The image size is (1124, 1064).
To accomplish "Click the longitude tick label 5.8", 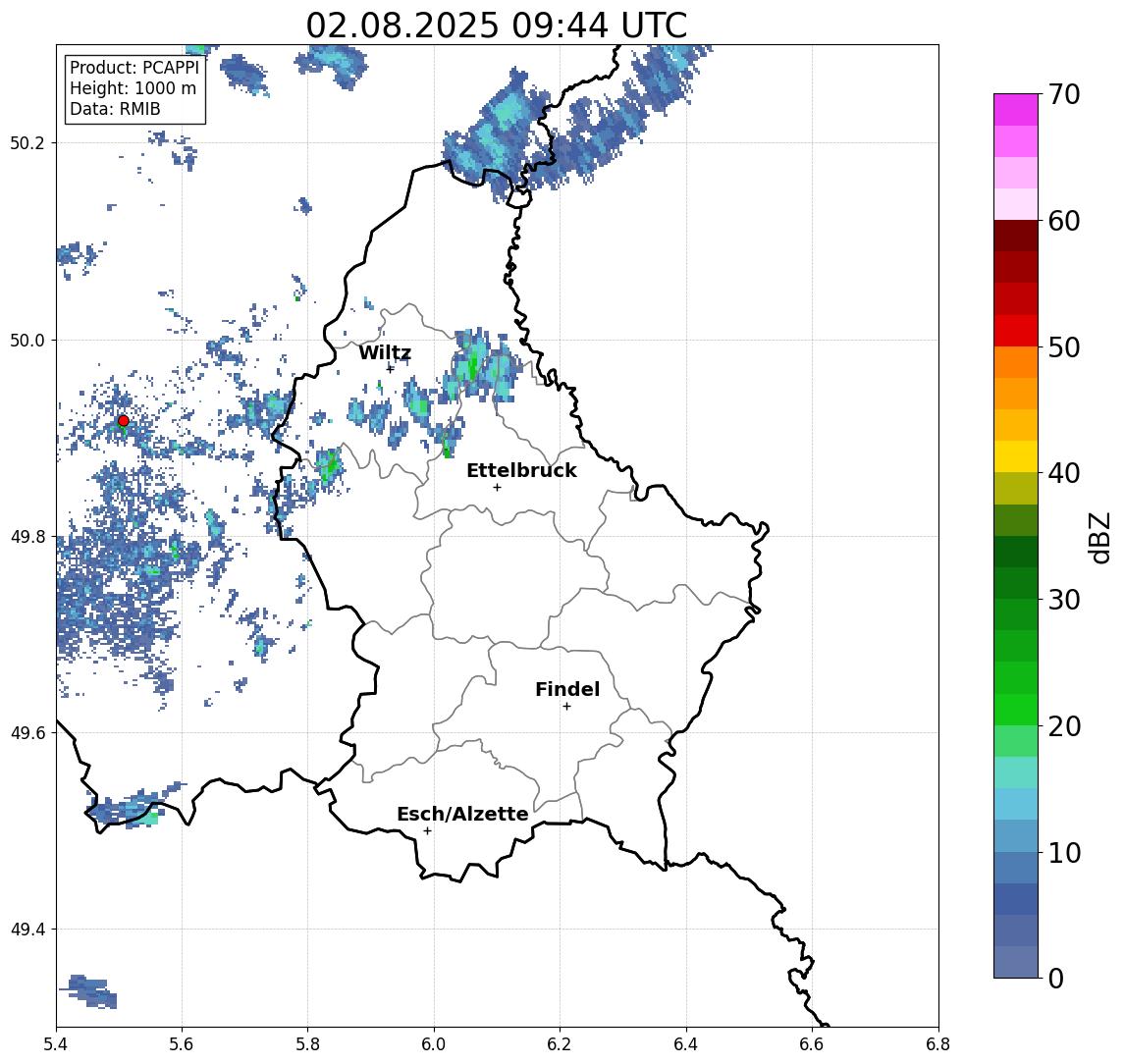I will [307, 1044].
